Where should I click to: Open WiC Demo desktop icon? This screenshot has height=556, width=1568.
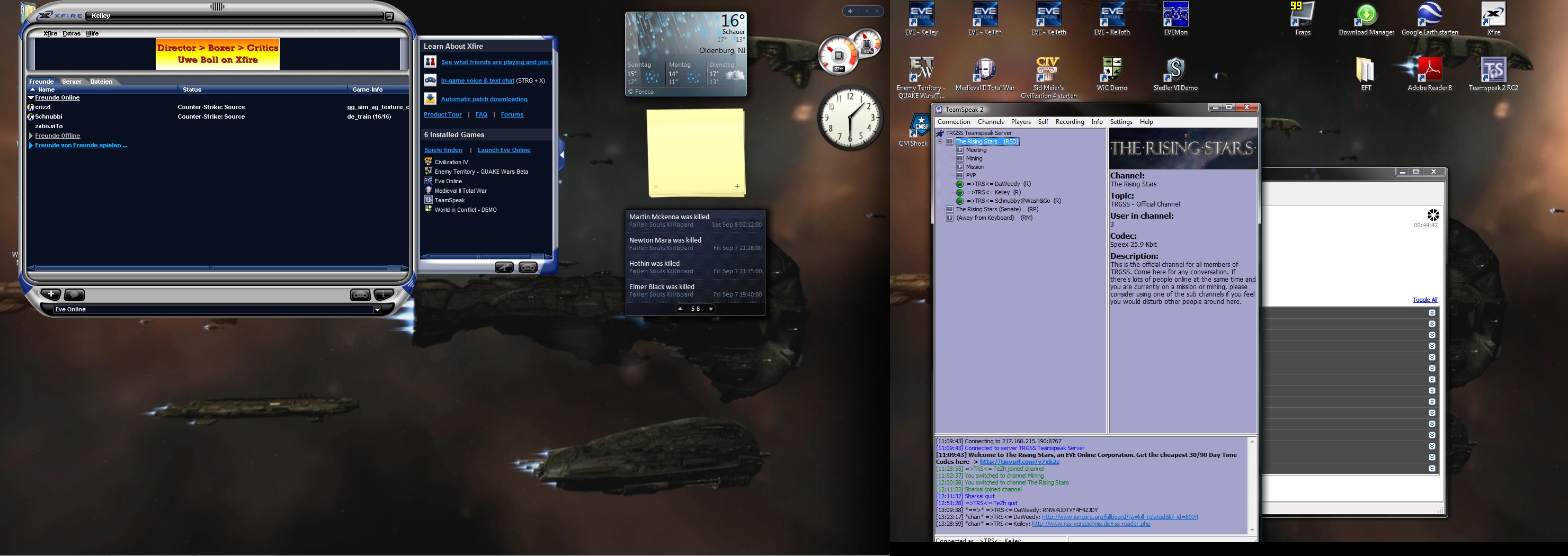(x=1111, y=74)
